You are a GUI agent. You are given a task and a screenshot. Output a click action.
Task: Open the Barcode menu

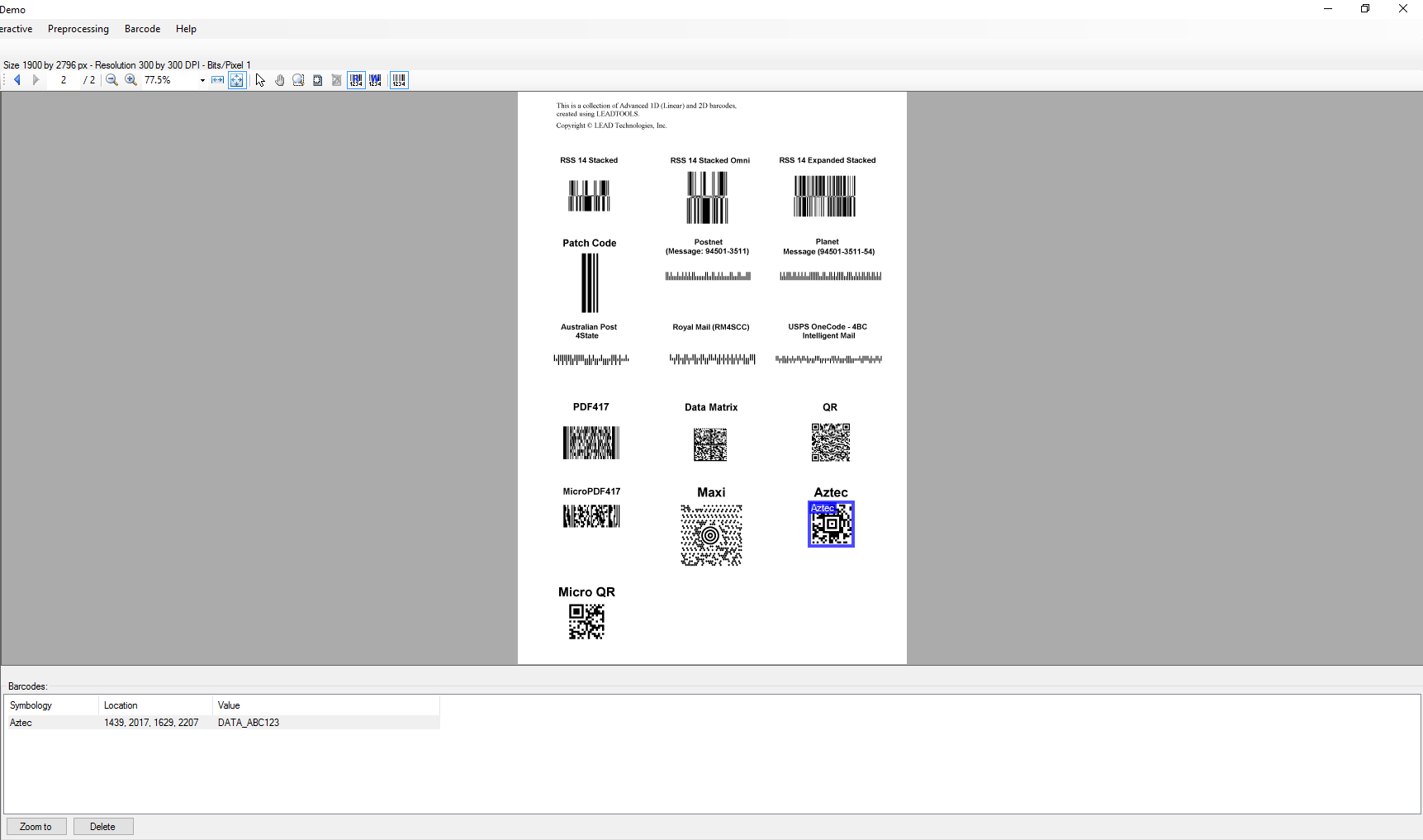[x=142, y=29]
